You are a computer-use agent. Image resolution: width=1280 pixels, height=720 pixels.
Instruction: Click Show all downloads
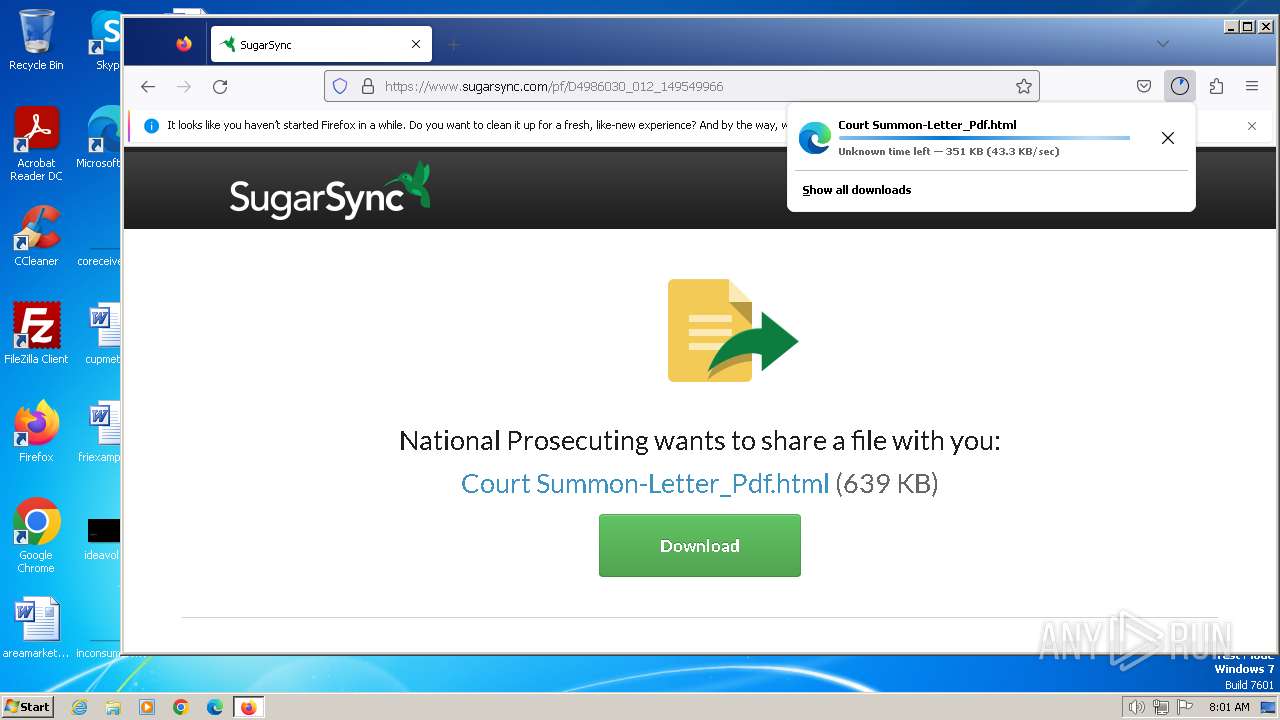[857, 190]
